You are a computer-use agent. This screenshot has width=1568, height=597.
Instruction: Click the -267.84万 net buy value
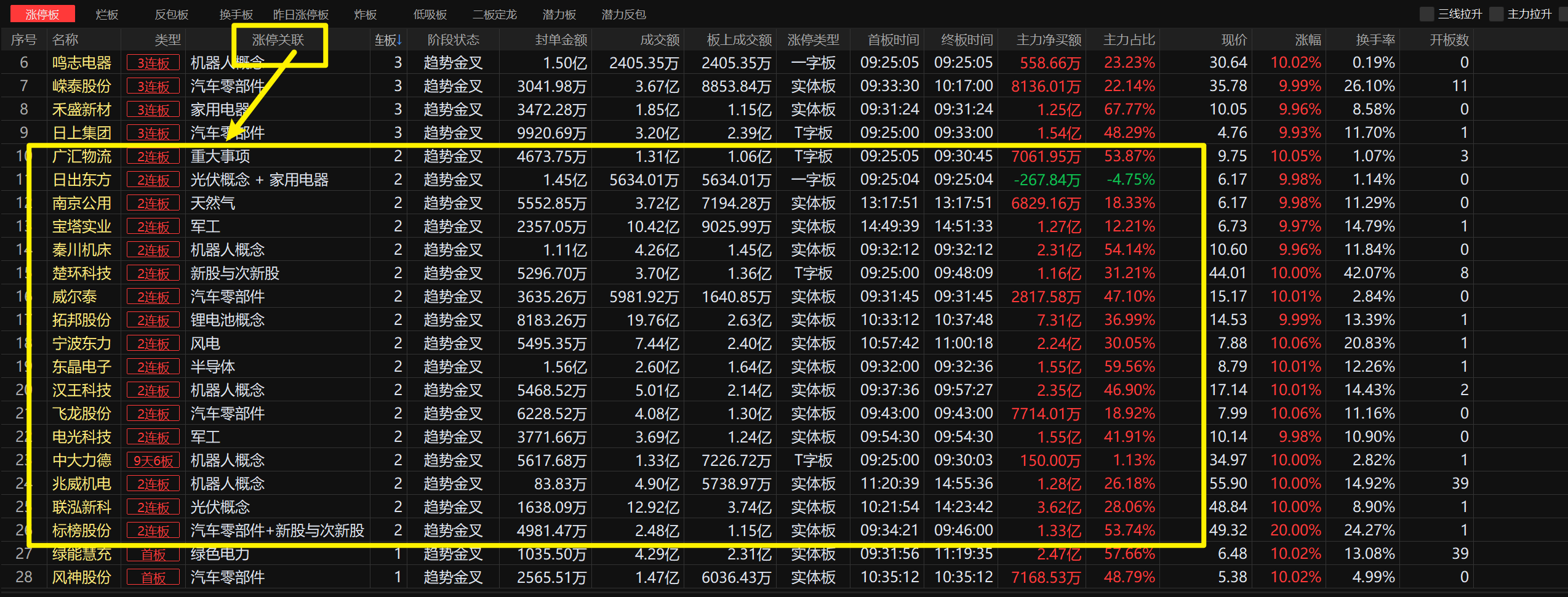coord(1047,180)
